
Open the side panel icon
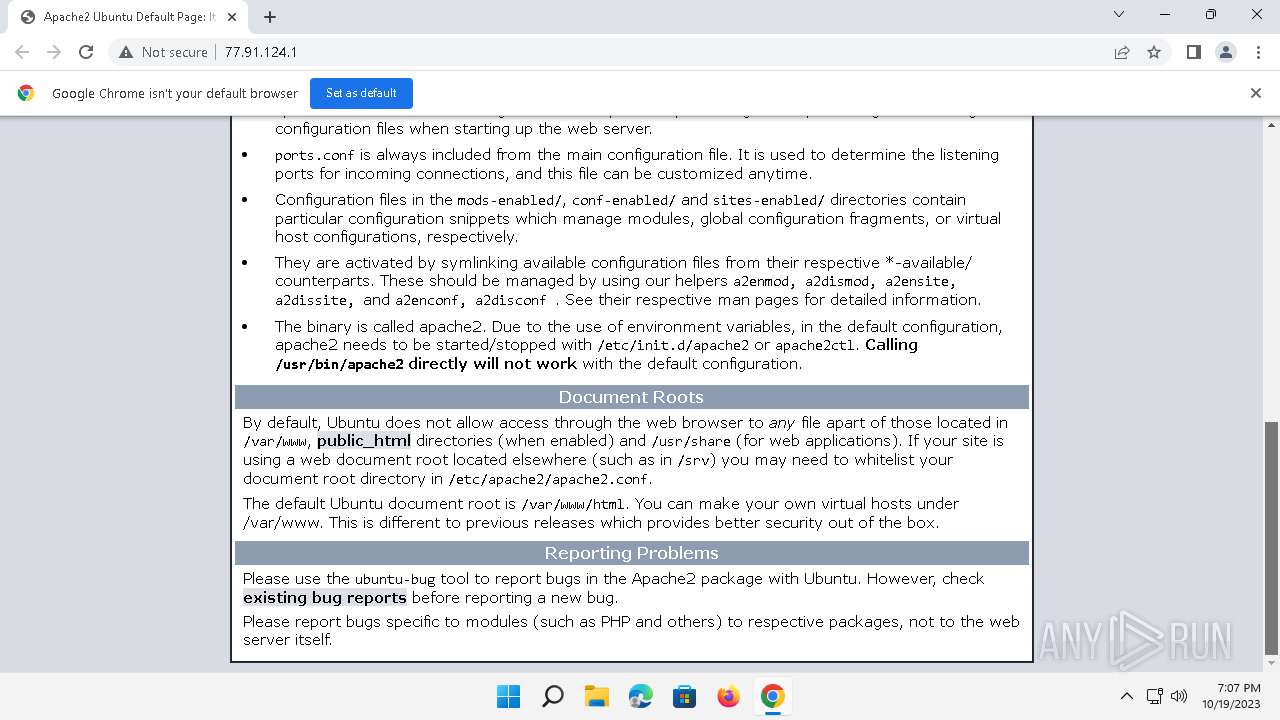pyautogui.click(x=1193, y=52)
